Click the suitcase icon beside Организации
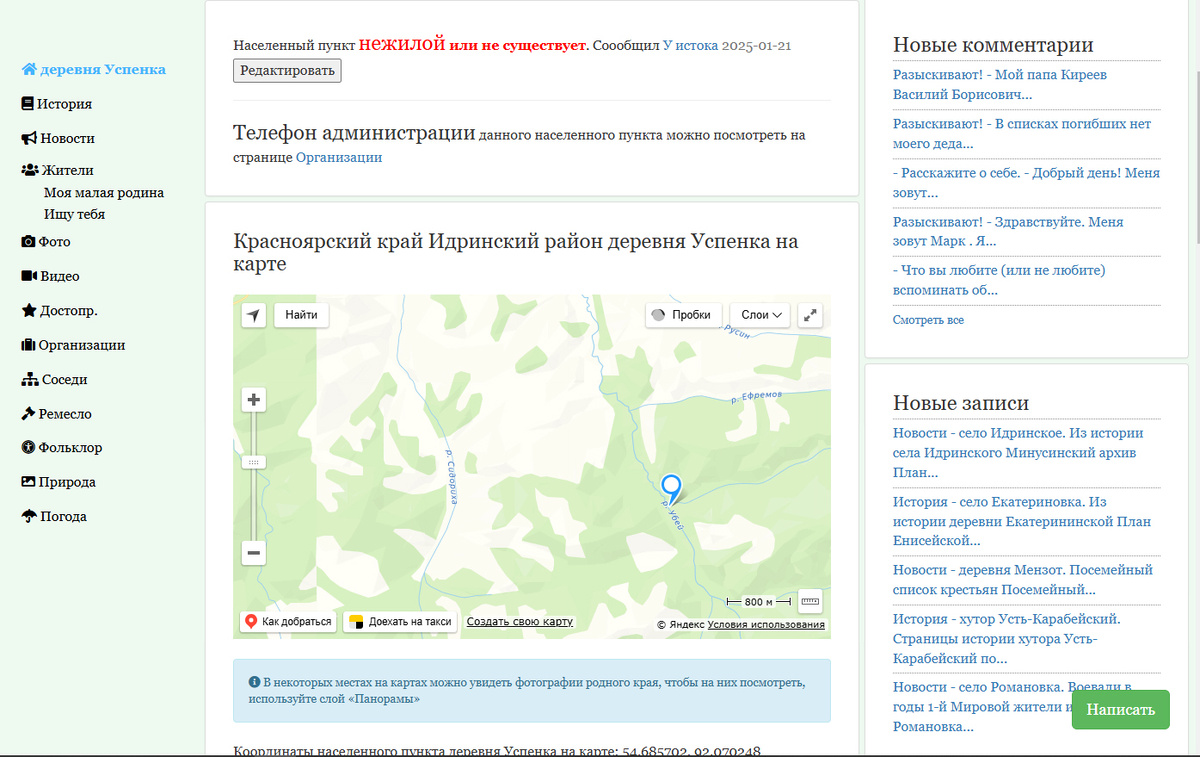The height and width of the screenshot is (757, 1200). coord(28,345)
